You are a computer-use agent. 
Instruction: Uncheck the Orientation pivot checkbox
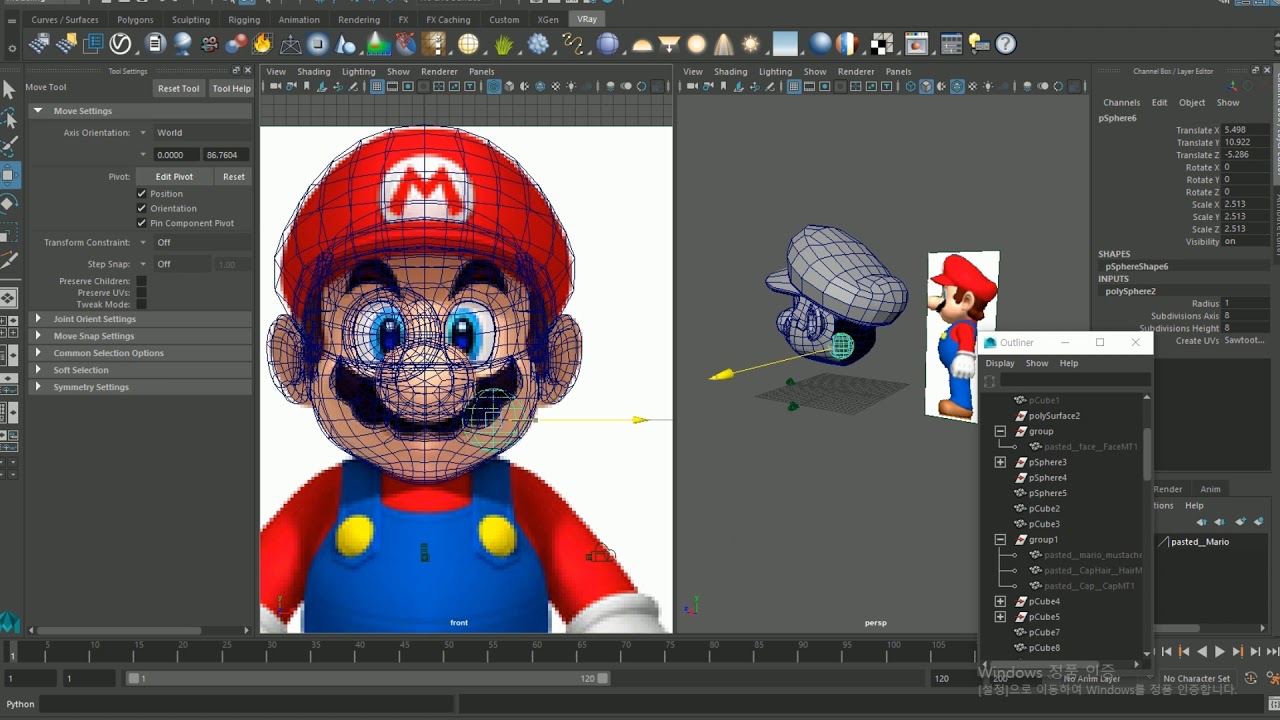point(141,208)
